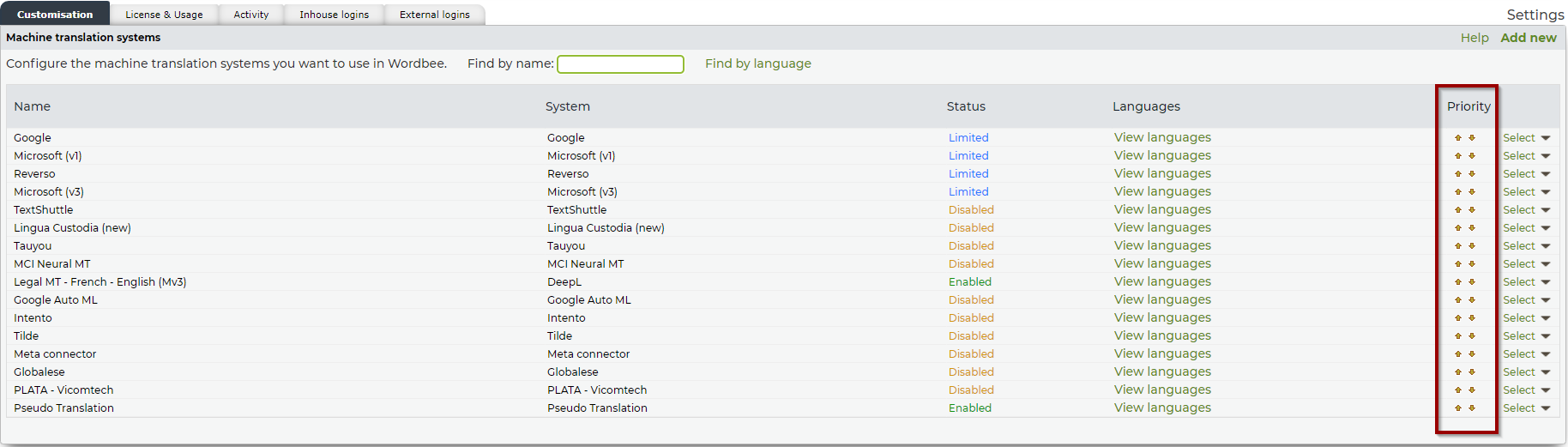Image resolution: width=1568 pixels, height=447 pixels.
Task: Lower priority of Legal MT - French - English
Action: (1472, 282)
